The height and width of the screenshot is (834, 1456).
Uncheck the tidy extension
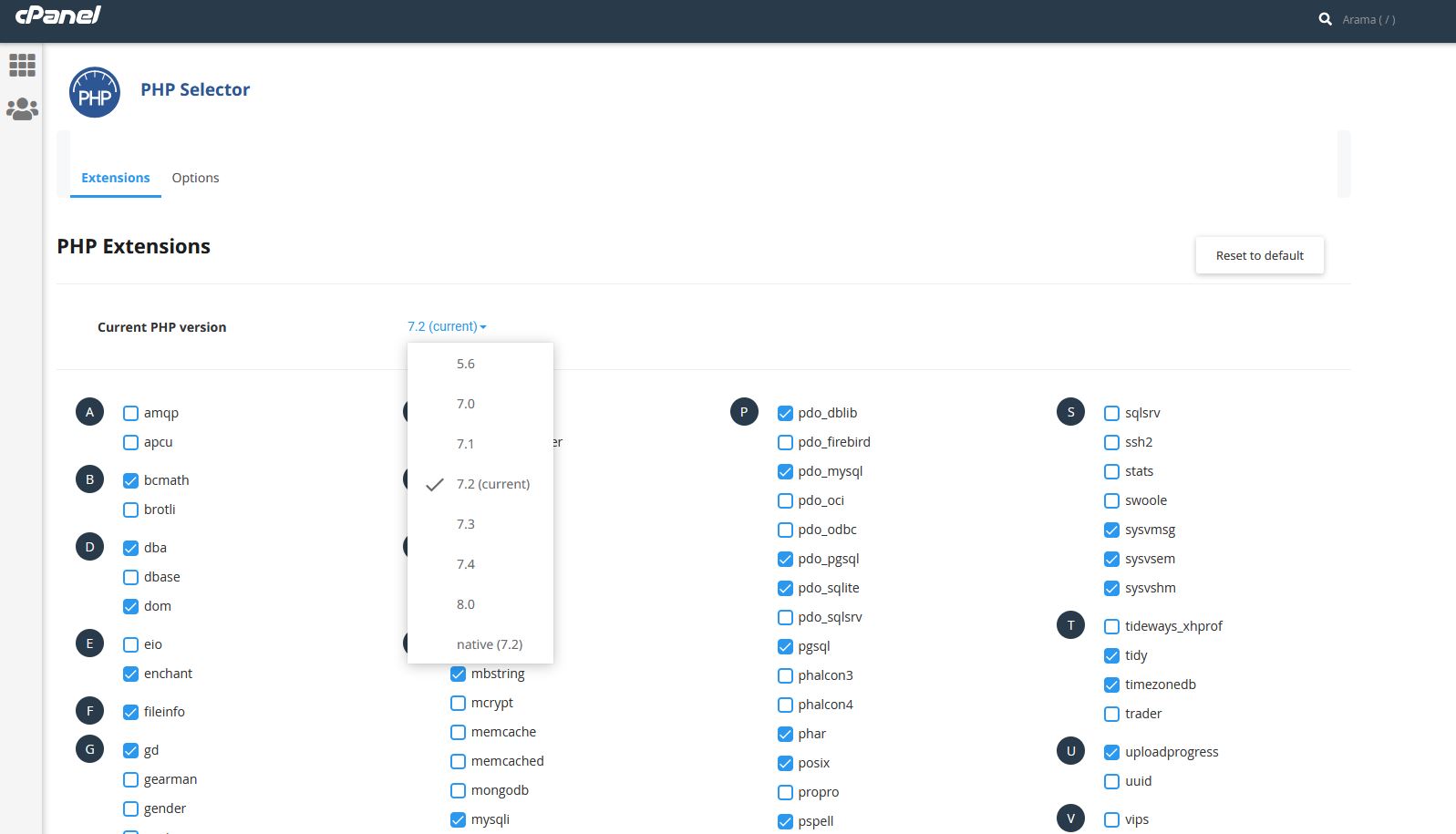tap(1111, 655)
